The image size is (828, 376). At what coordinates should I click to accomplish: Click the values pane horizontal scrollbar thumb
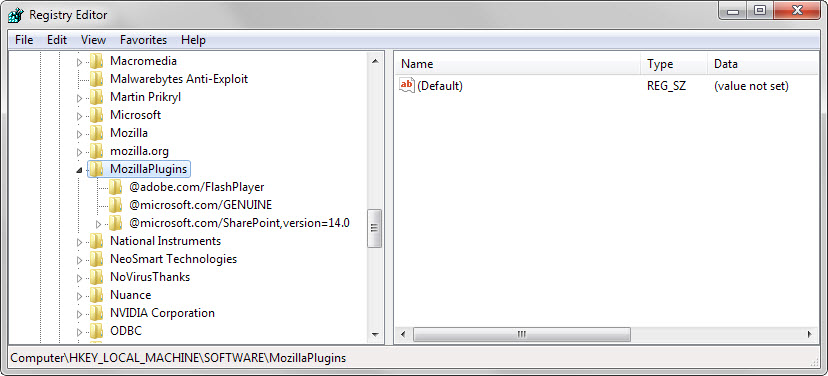522,334
